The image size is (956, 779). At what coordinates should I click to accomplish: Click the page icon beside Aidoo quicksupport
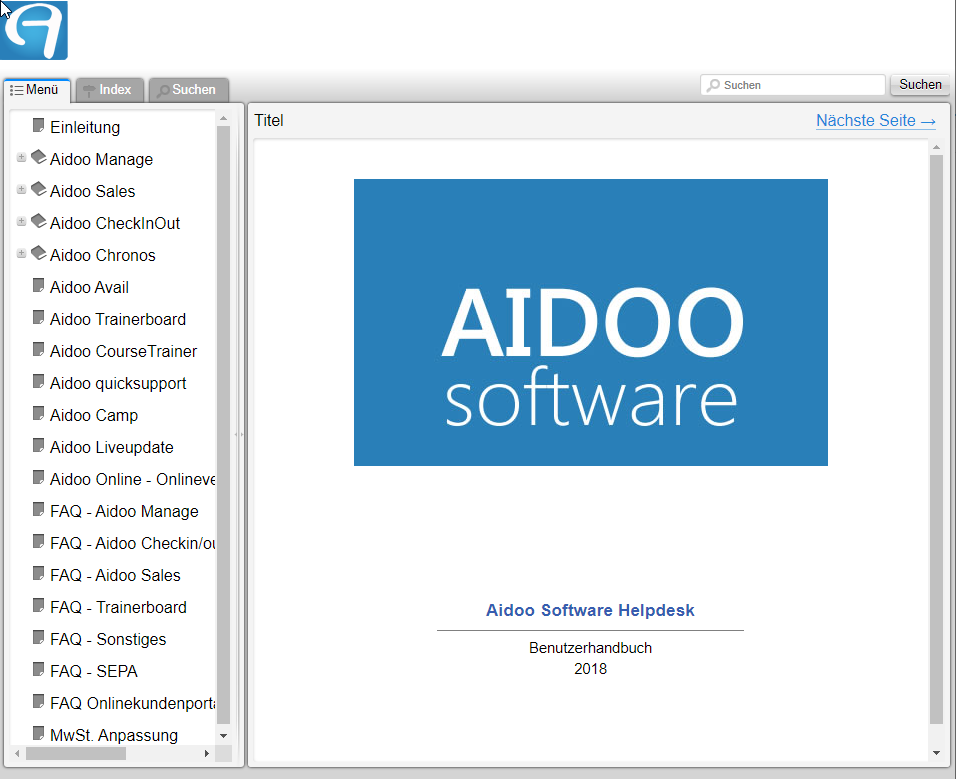[38, 381]
